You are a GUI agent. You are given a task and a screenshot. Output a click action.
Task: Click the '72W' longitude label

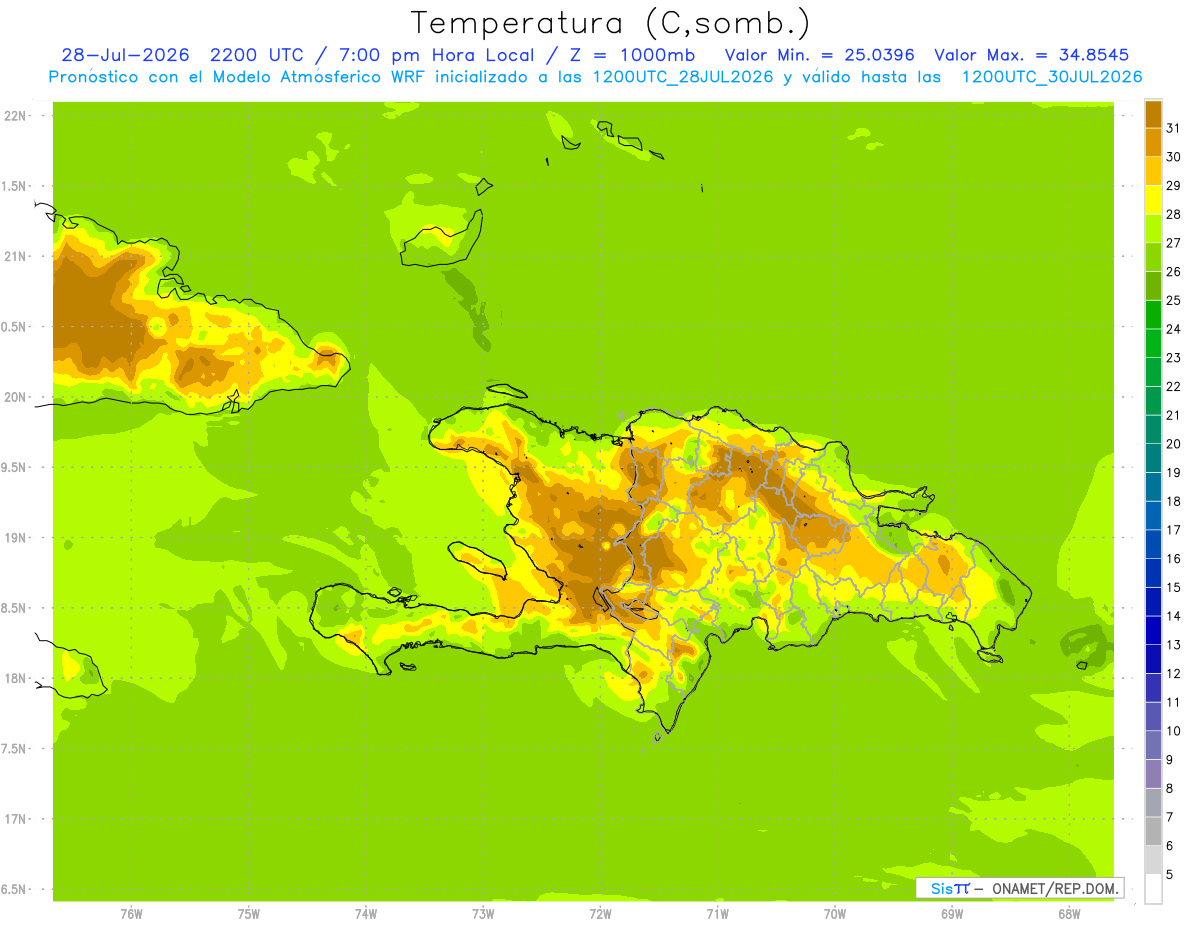point(600,914)
